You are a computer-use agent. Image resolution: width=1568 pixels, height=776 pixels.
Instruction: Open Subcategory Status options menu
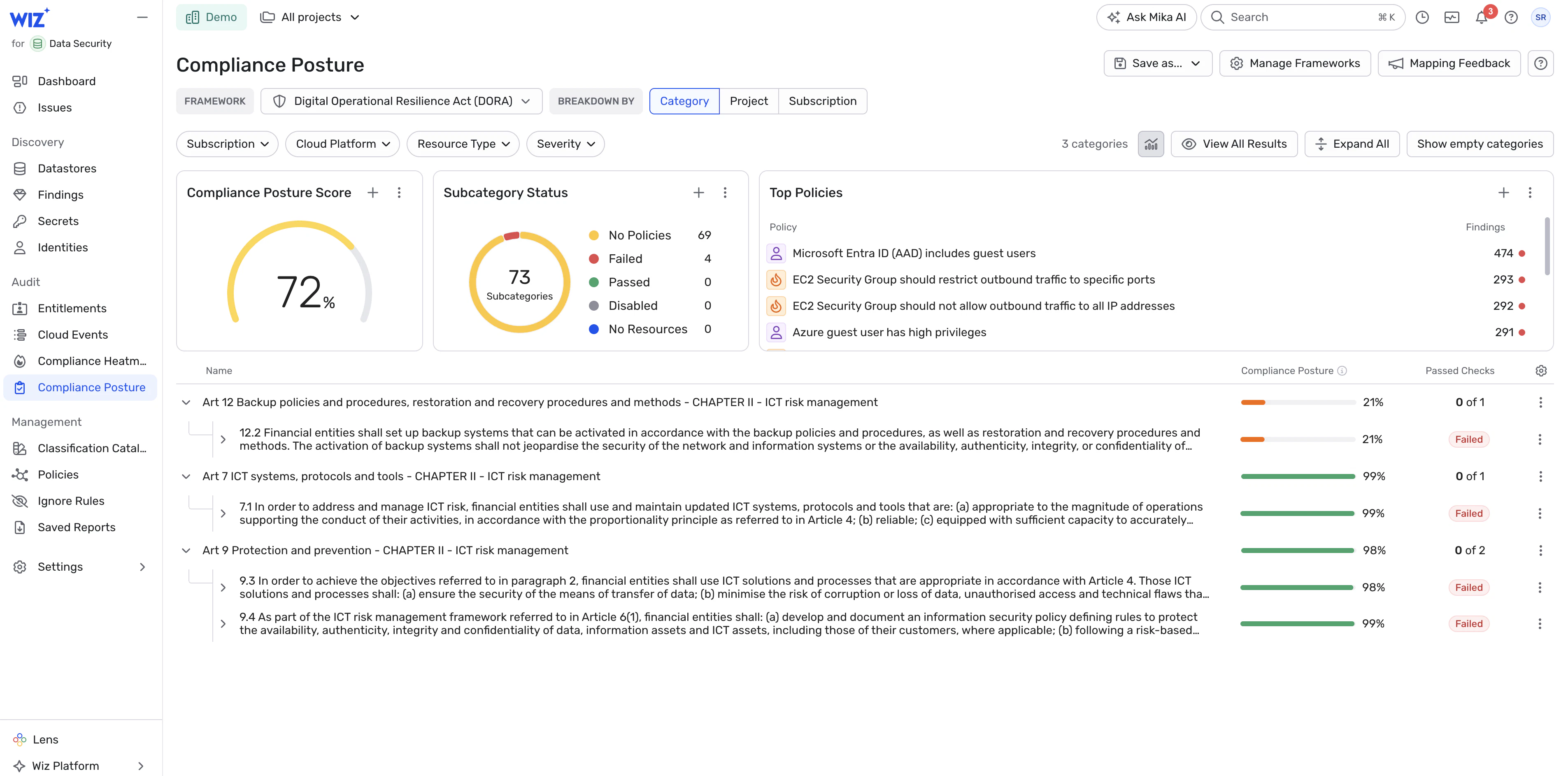725,192
